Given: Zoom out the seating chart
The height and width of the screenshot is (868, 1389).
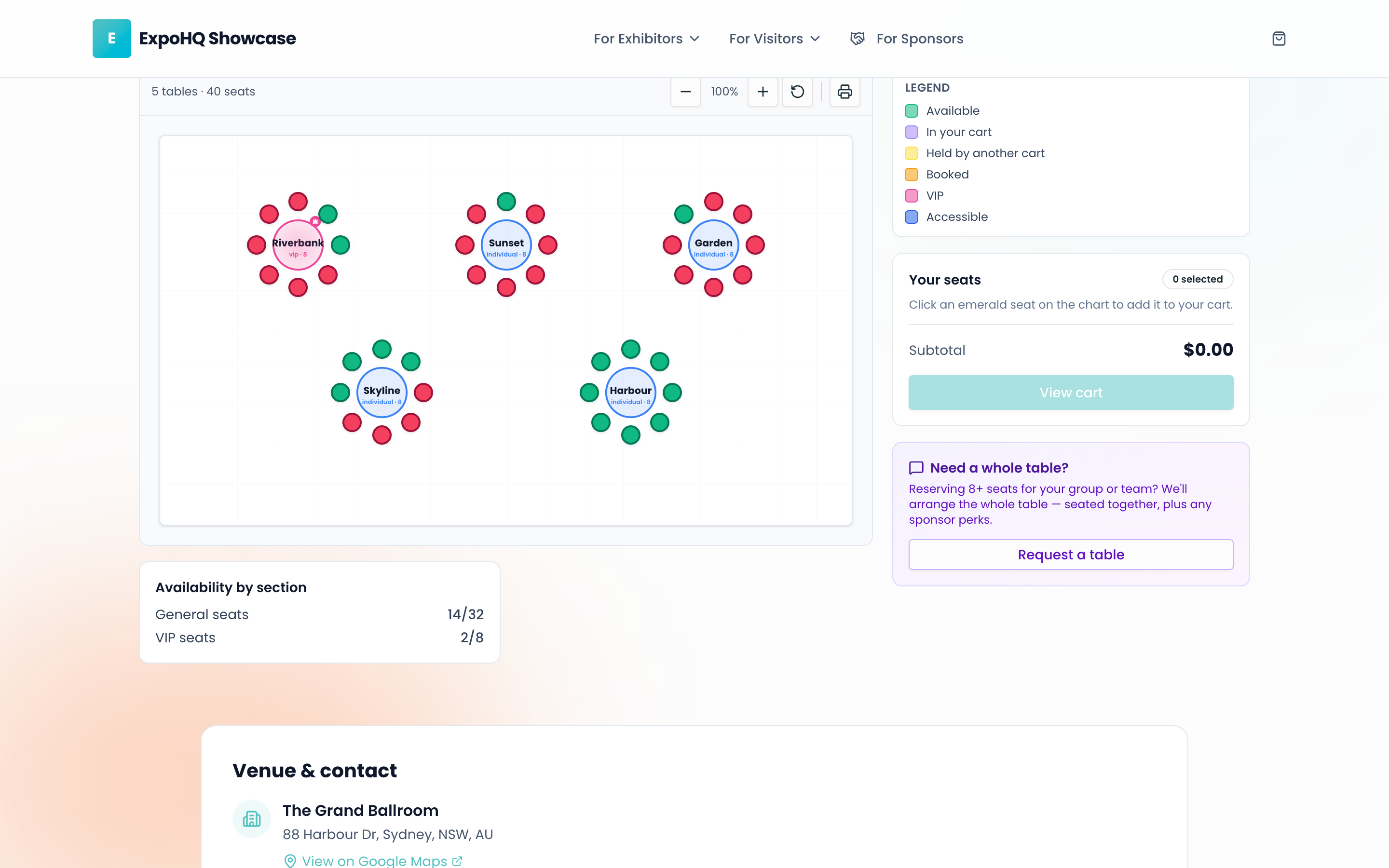Looking at the screenshot, I should (x=685, y=92).
